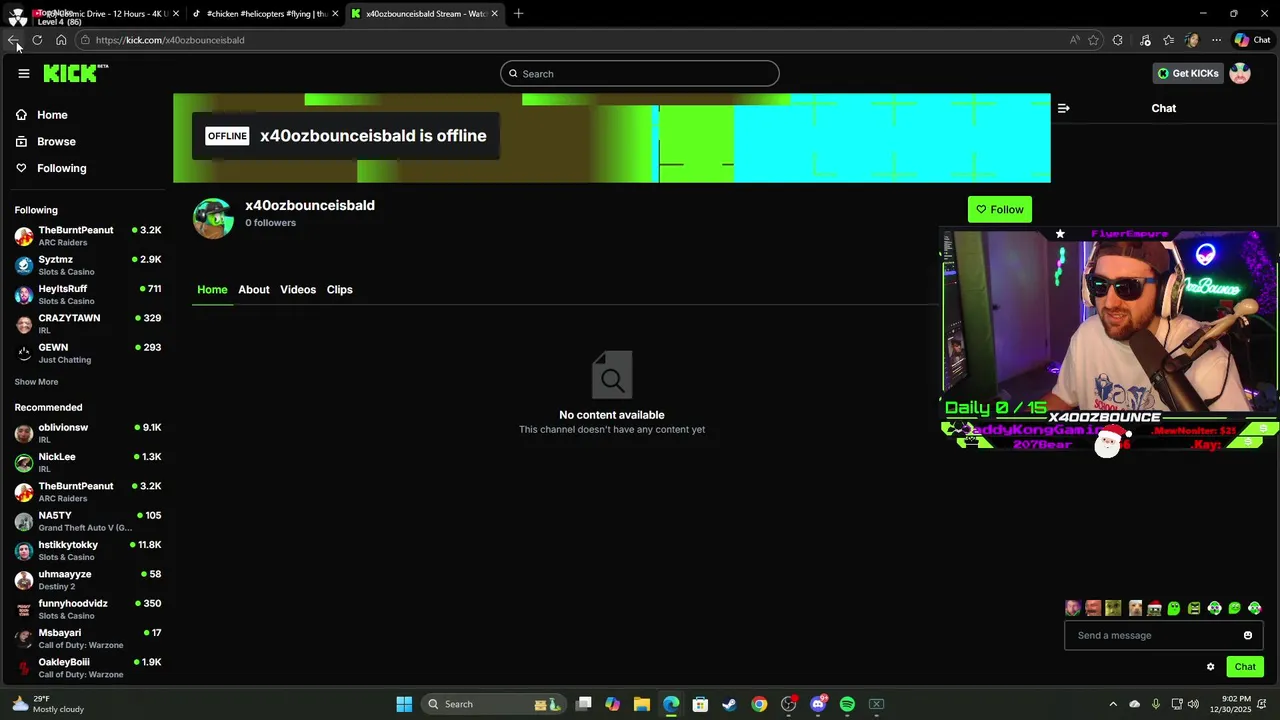Close the x40ozbounceisbald Stream tab

[x=494, y=14]
